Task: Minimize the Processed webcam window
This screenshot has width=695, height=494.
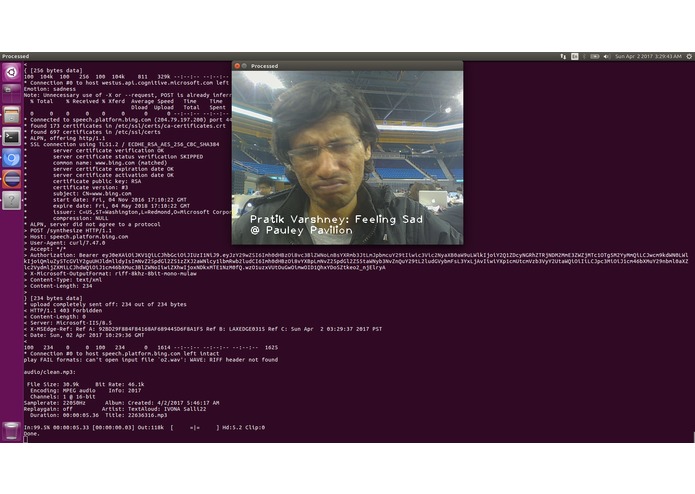Action: (244, 66)
